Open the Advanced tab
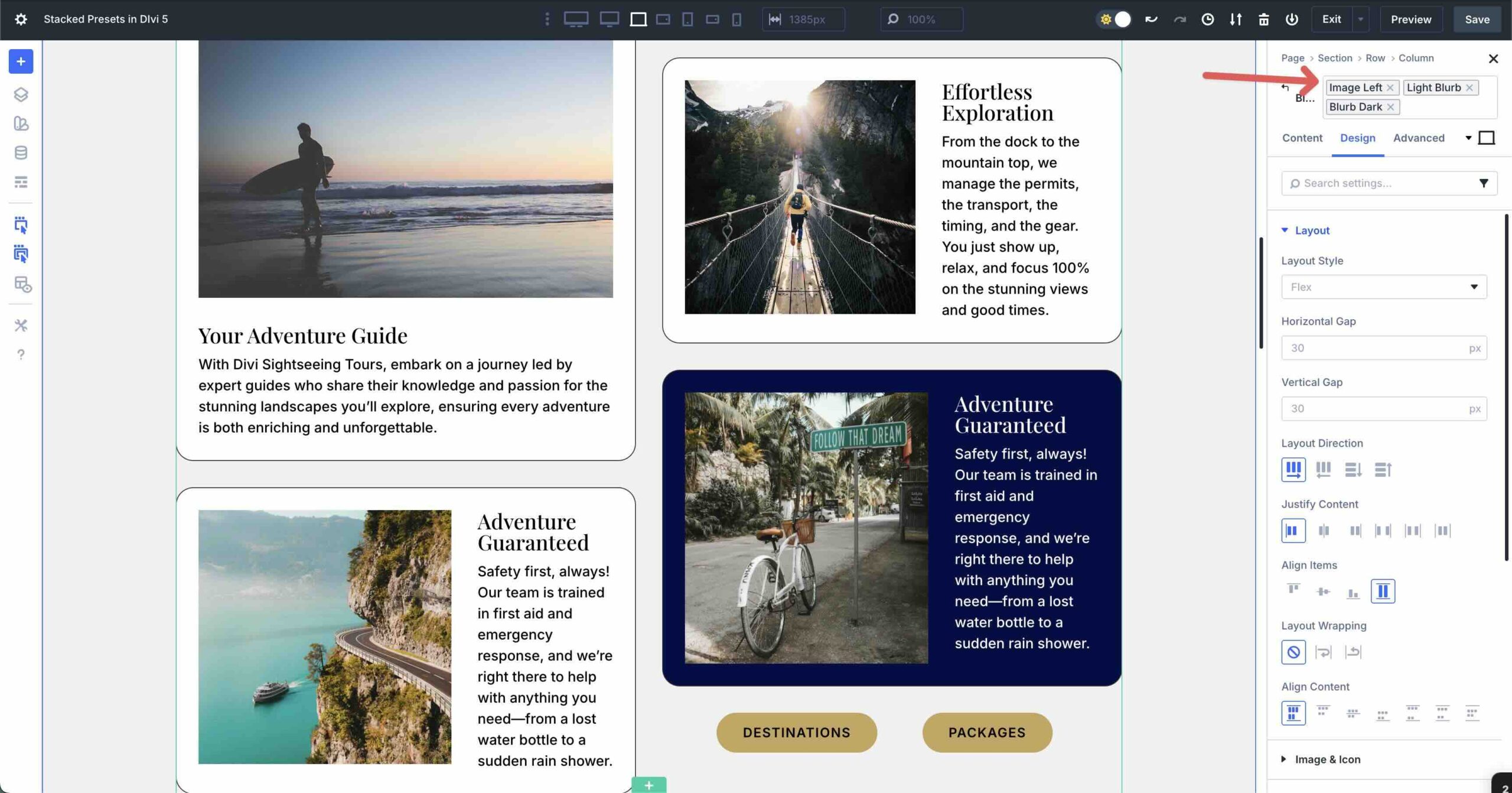1512x793 pixels. [x=1420, y=138]
